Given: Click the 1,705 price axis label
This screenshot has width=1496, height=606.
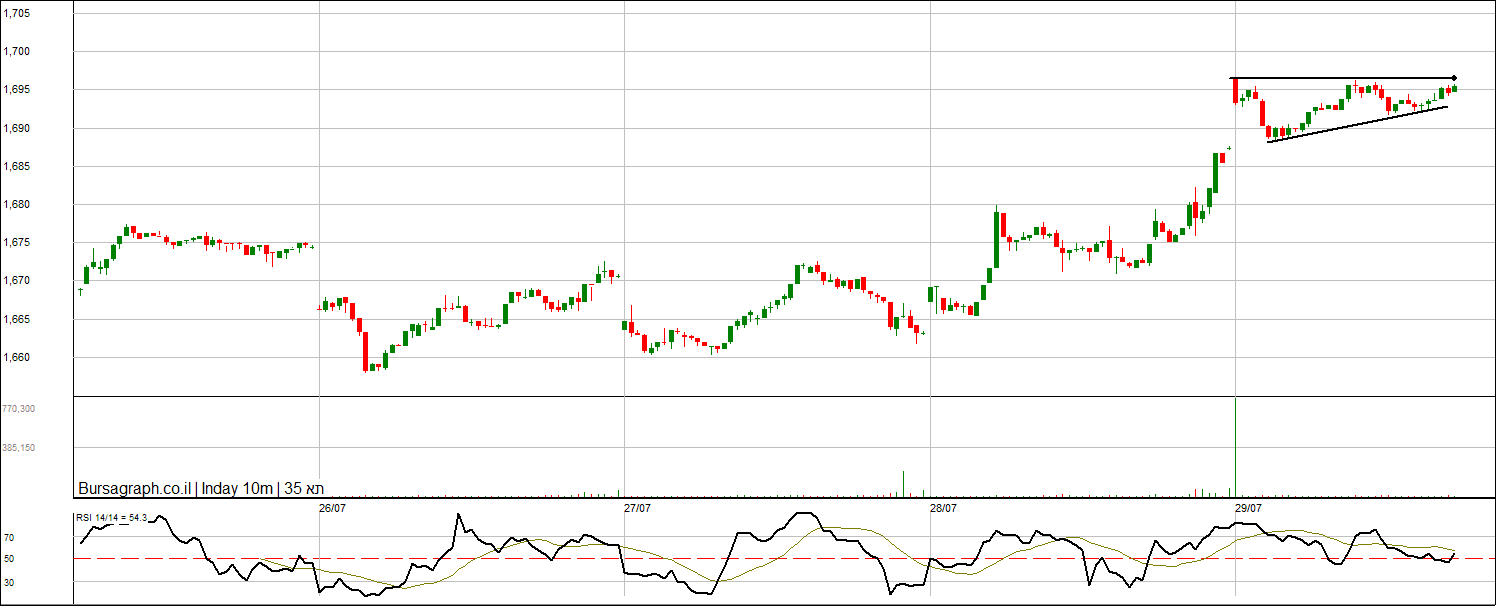Looking at the screenshot, I should pyautogui.click(x=16, y=14).
